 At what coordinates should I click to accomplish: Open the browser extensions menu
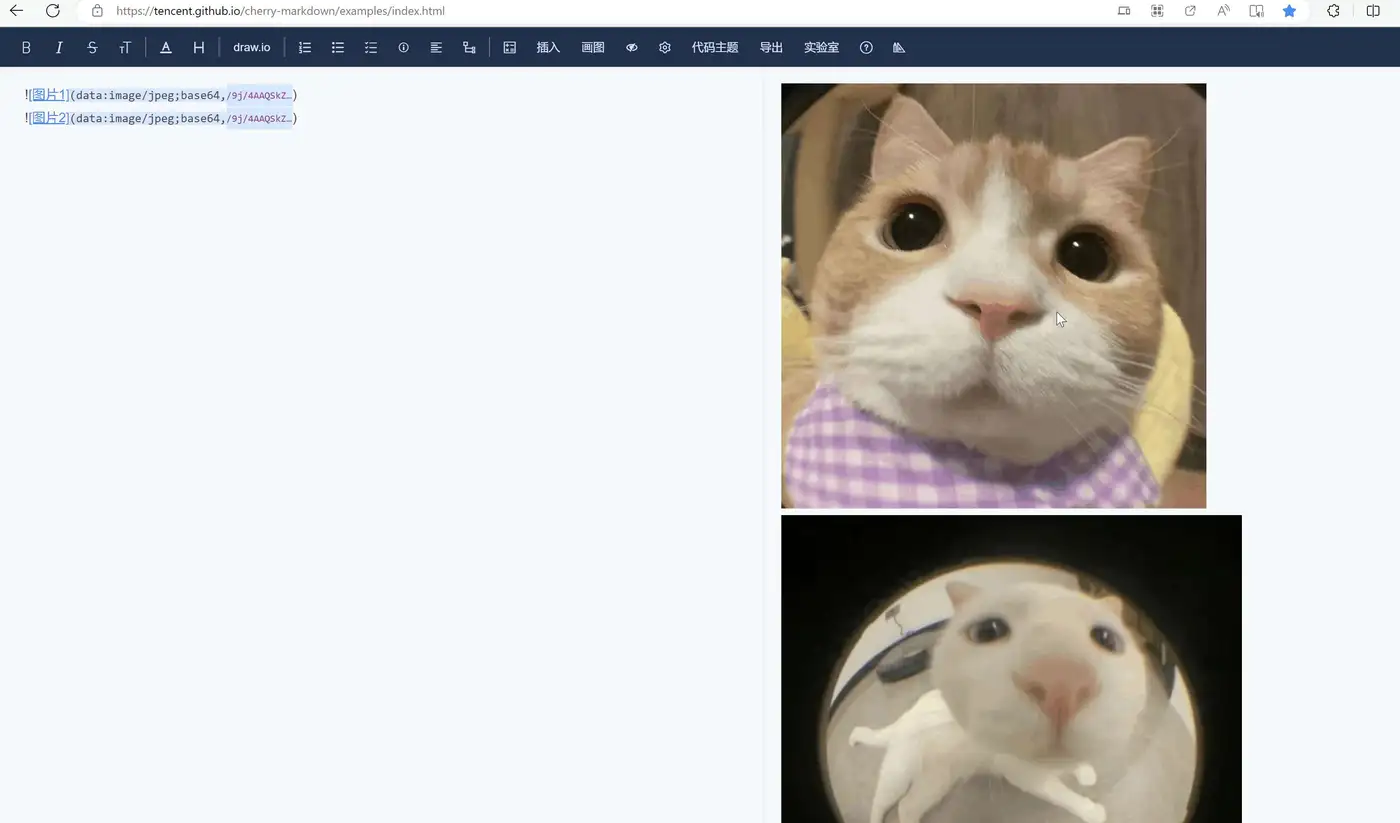1333,11
